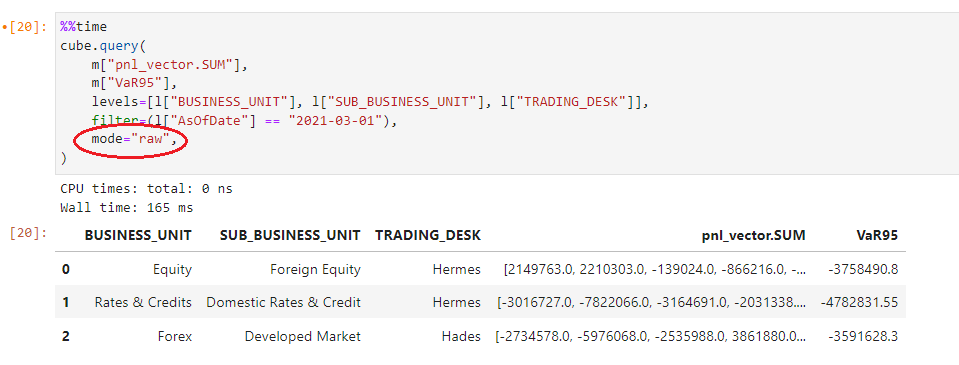The width and height of the screenshot is (959, 365).
Task: Select the input prompt label [20]
Action: coord(29,28)
